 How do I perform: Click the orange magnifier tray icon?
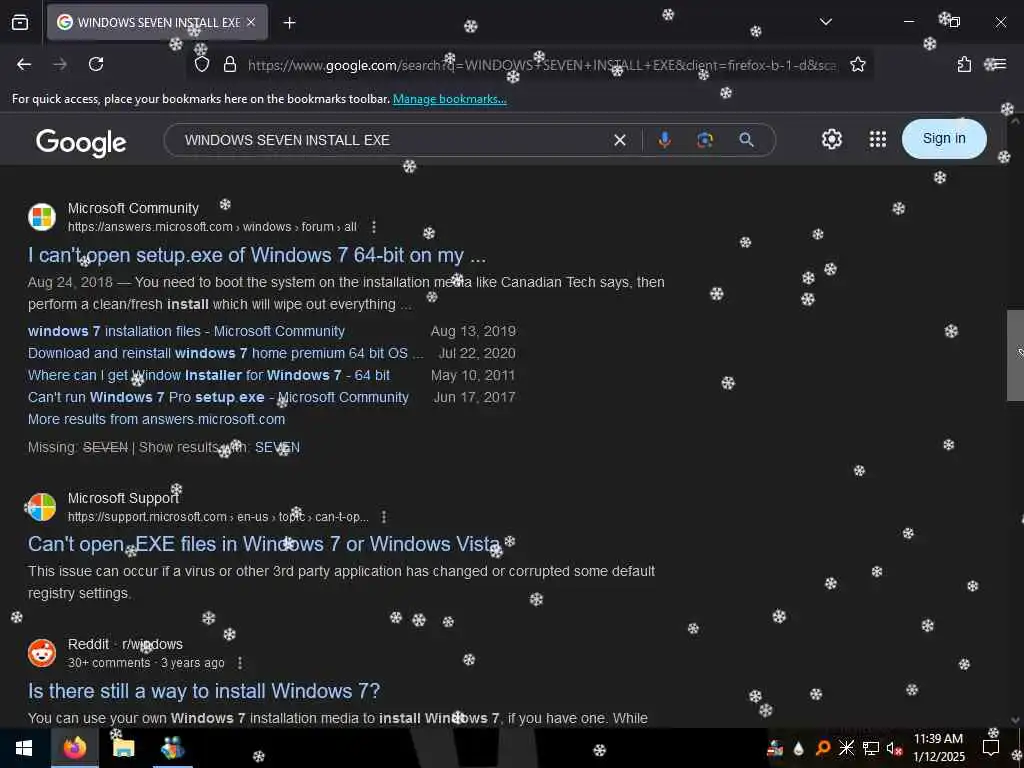823,748
